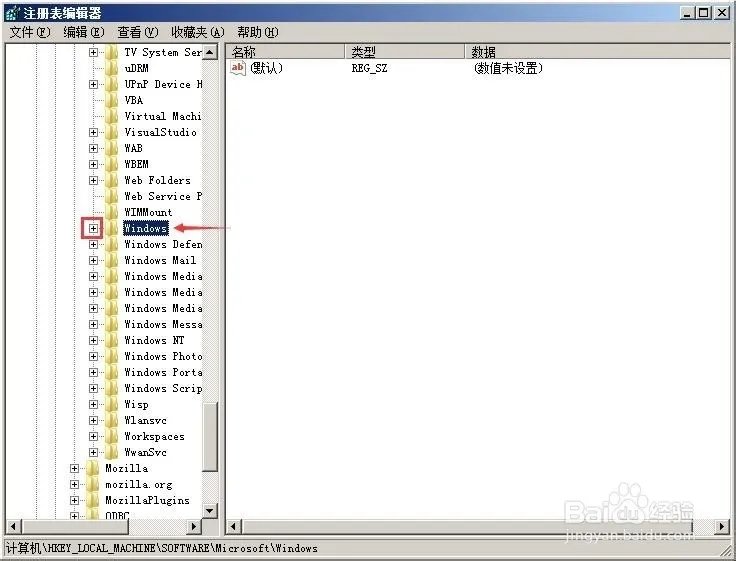Open the 收藏夹(A) menu

click(198, 32)
